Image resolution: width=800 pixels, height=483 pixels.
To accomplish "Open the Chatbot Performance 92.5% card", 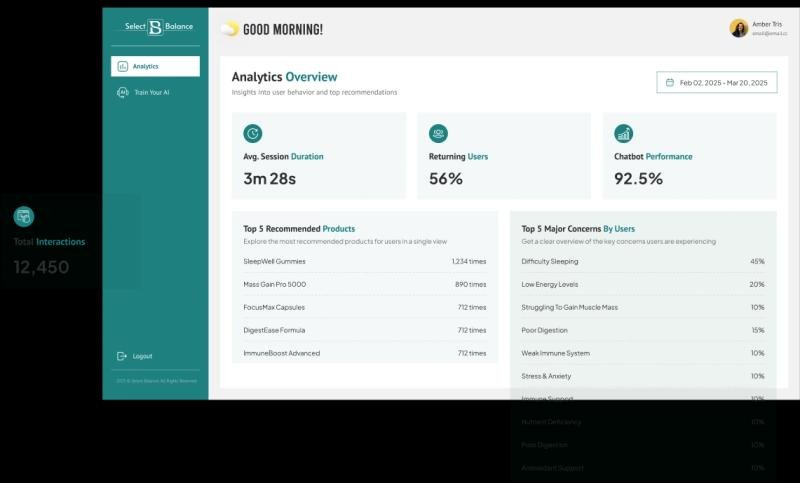I will (x=689, y=155).
